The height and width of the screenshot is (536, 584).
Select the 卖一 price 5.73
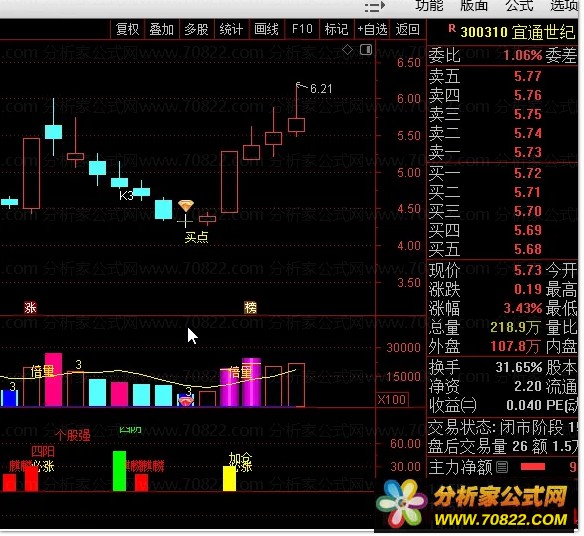528,152
